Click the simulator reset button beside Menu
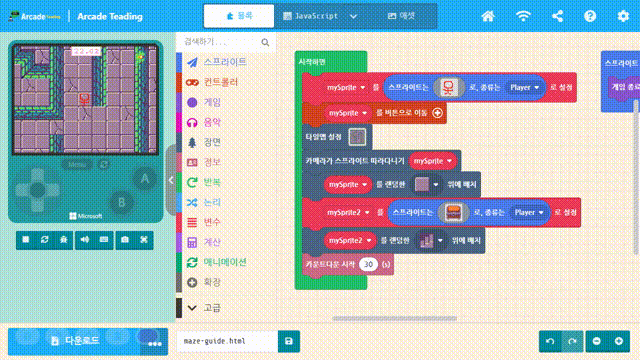 click(x=104, y=164)
